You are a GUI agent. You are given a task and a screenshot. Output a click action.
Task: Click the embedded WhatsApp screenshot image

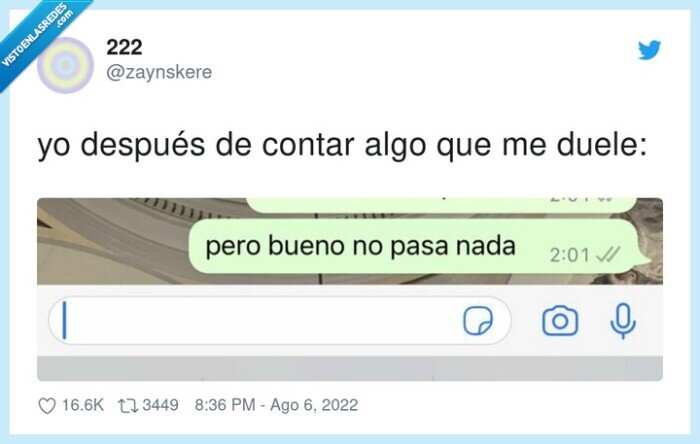coord(350,289)
